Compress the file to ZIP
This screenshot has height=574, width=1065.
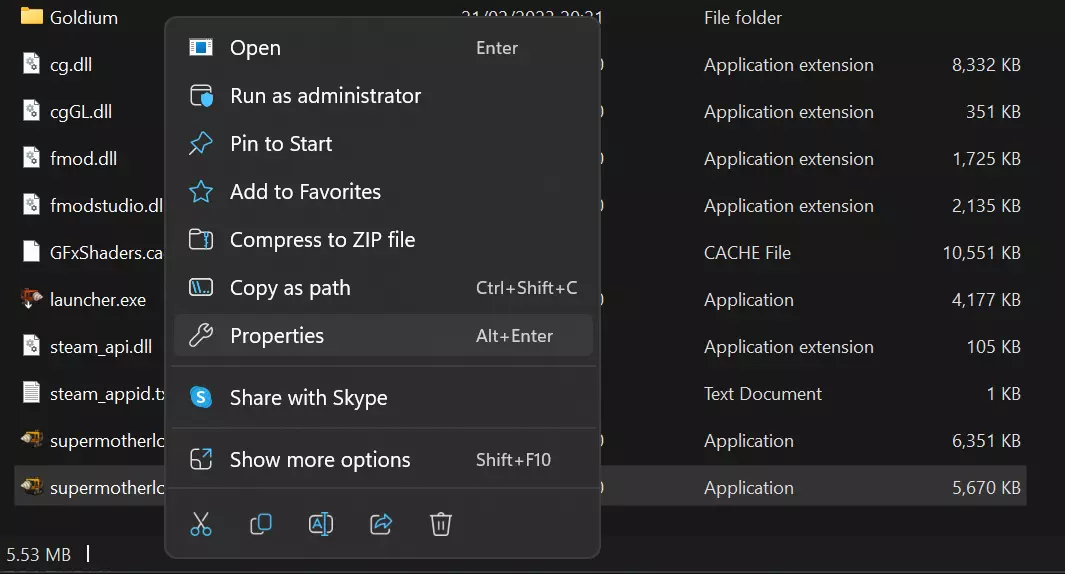322,240
